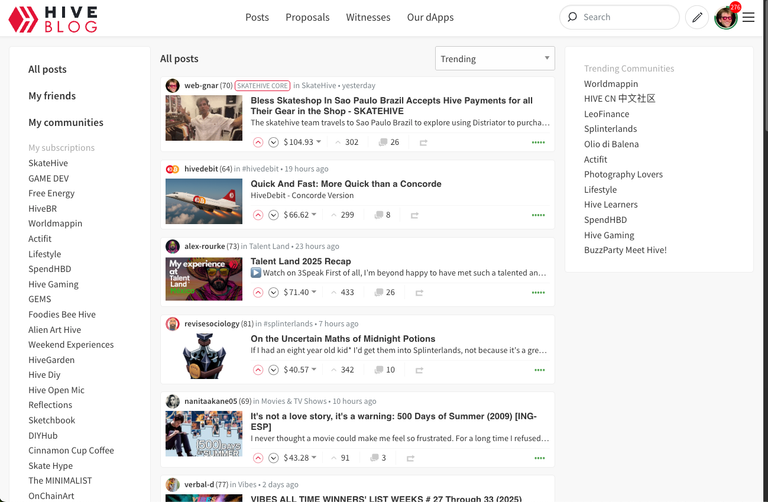The width and height of the screenshot is (768, 502).
Task: Click web-gnar's author avatar
Action: (172, 85)
